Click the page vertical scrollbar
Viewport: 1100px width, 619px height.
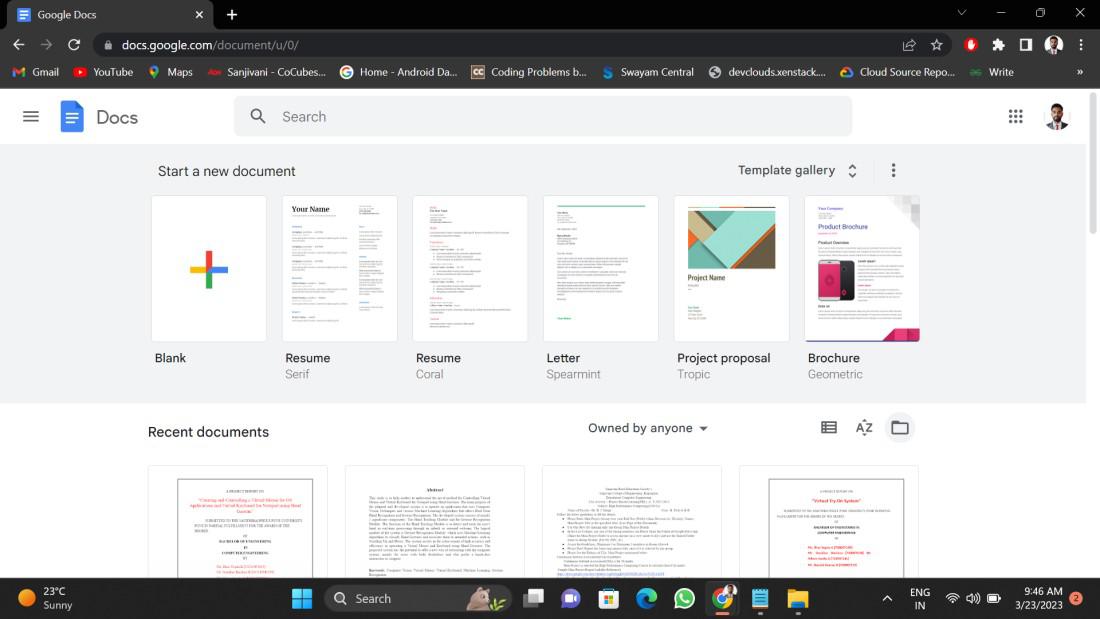coord(1093,163)
